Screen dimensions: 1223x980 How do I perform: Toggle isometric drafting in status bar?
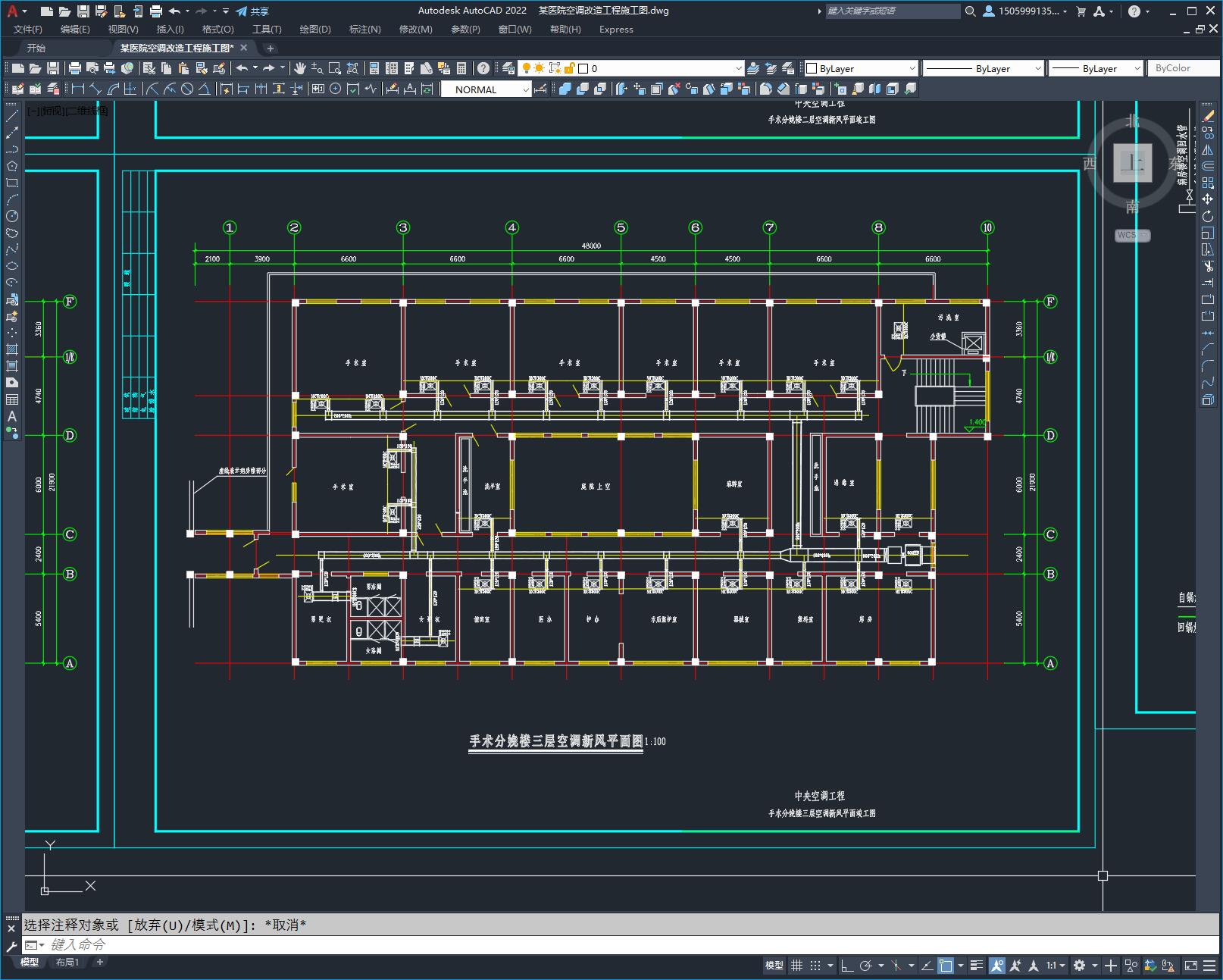896,965
